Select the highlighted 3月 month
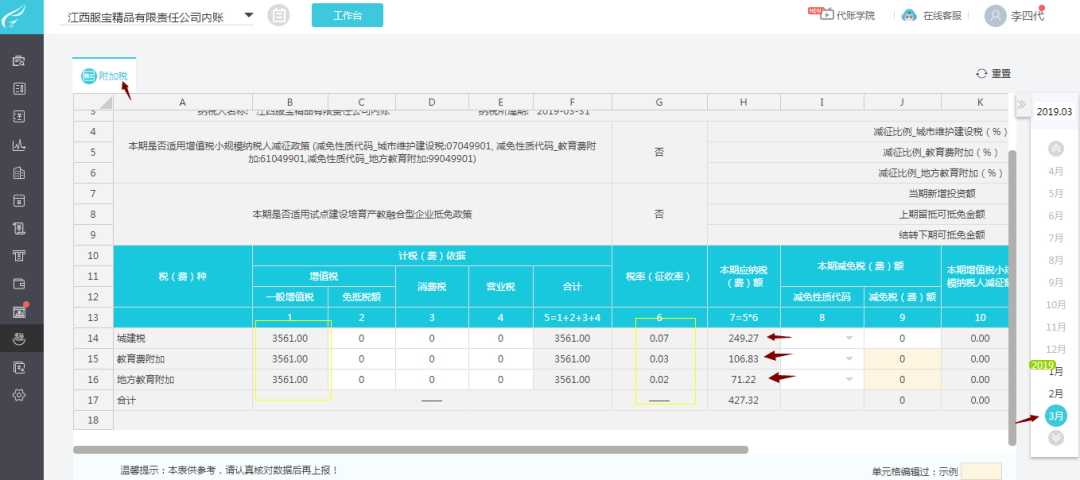 point(1055,415)
